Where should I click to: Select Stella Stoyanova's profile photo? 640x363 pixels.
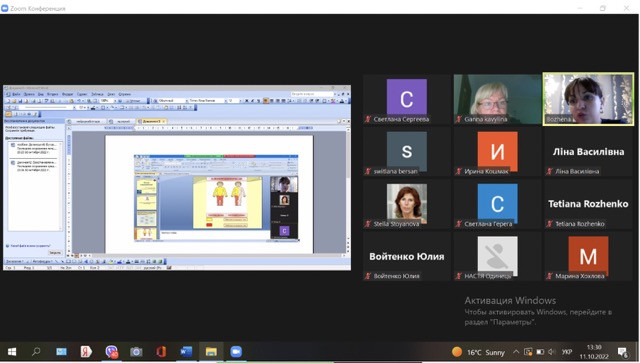point(407,203)
